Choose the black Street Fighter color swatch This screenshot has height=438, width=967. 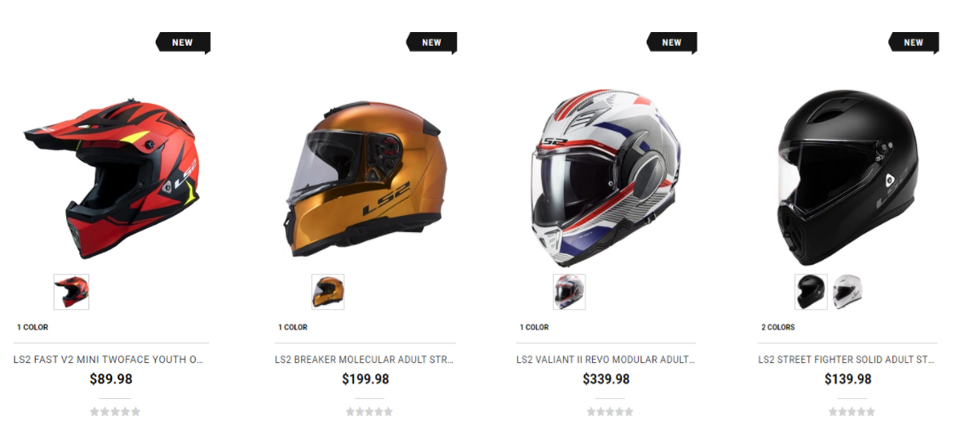810,292
